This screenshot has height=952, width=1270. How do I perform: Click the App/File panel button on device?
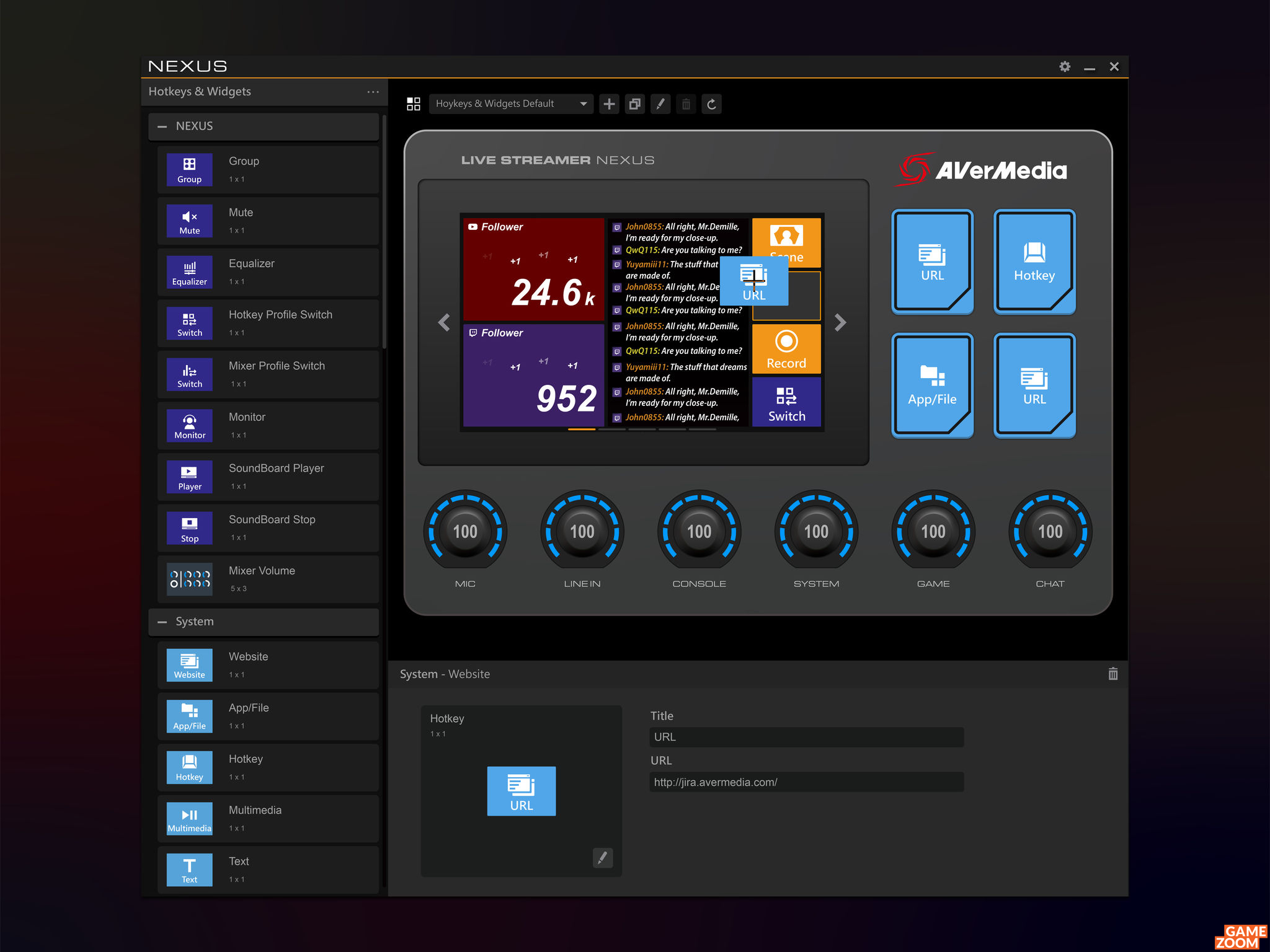932,386
